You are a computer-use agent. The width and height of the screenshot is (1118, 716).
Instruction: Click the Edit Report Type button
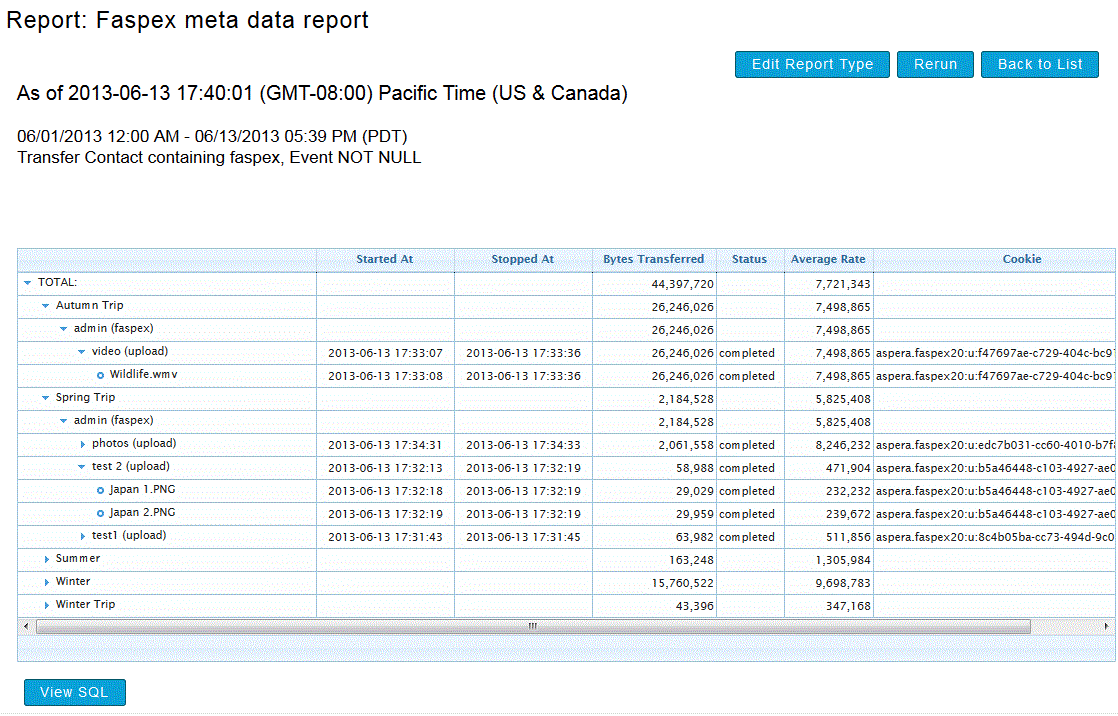click(x=812, y=64)
